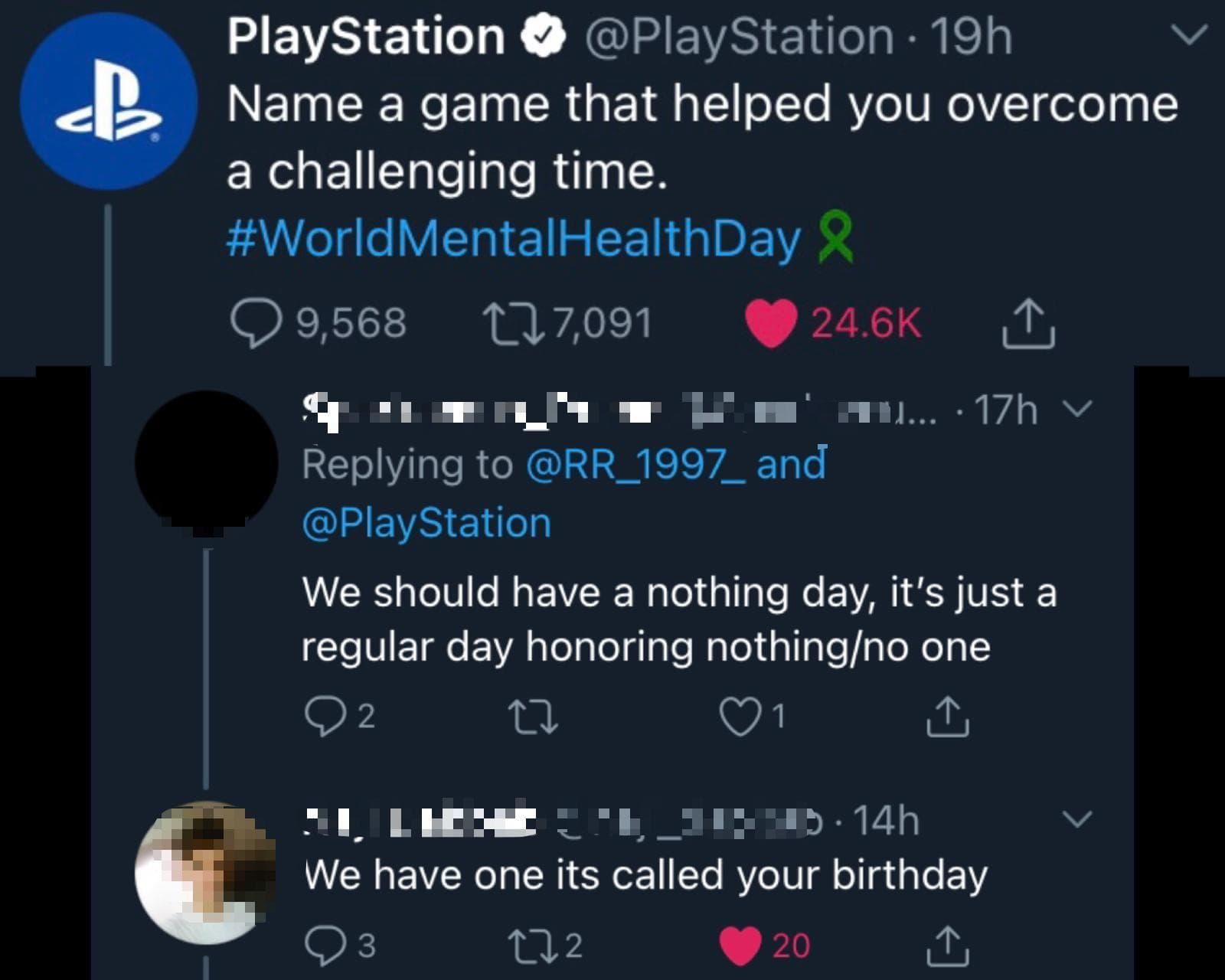The image size is (1225, 980).
Task: Share the PlayStation tweet
Action: tap(1028, 324)
